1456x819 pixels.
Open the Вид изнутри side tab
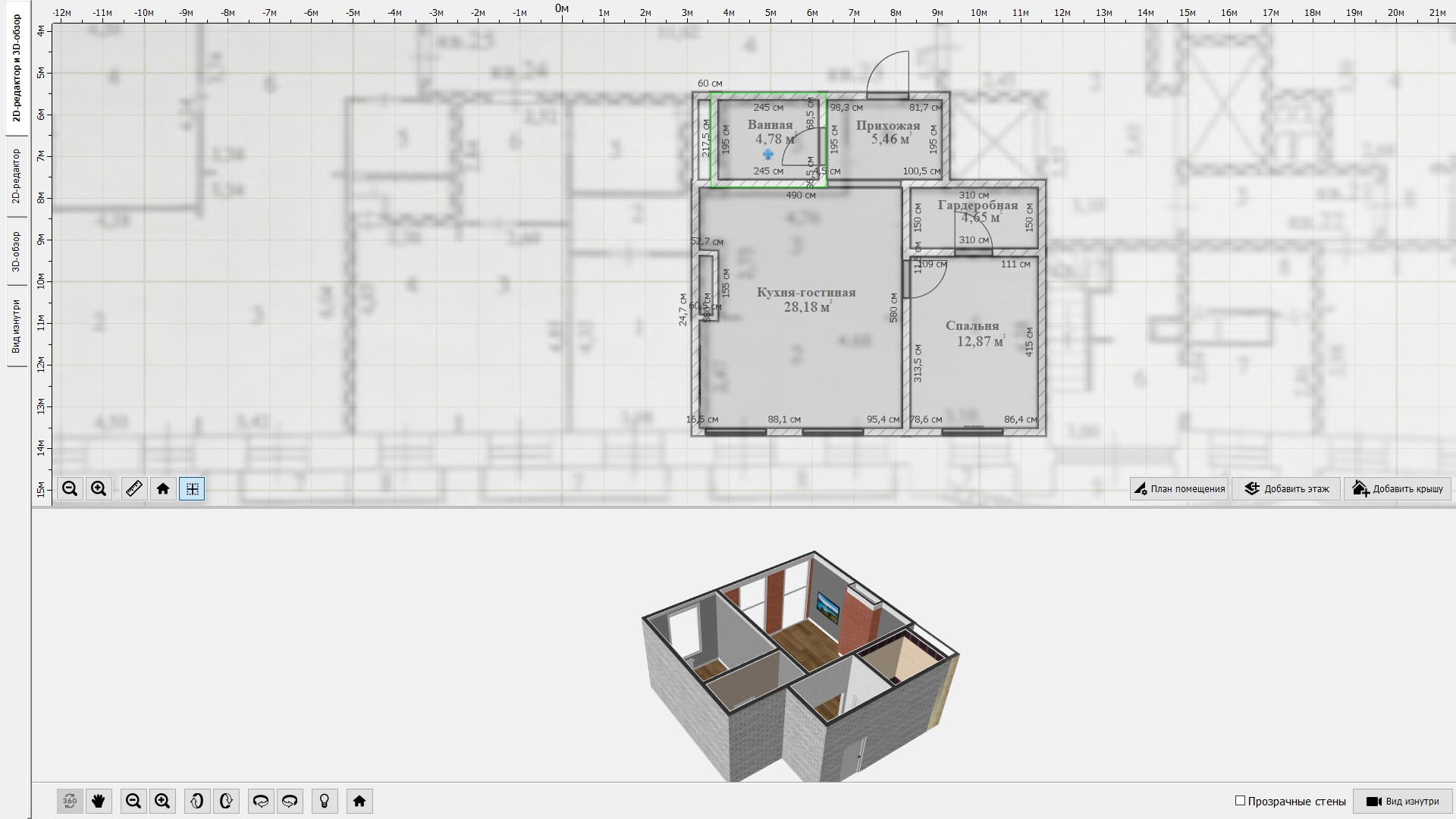tap(16, 326)
